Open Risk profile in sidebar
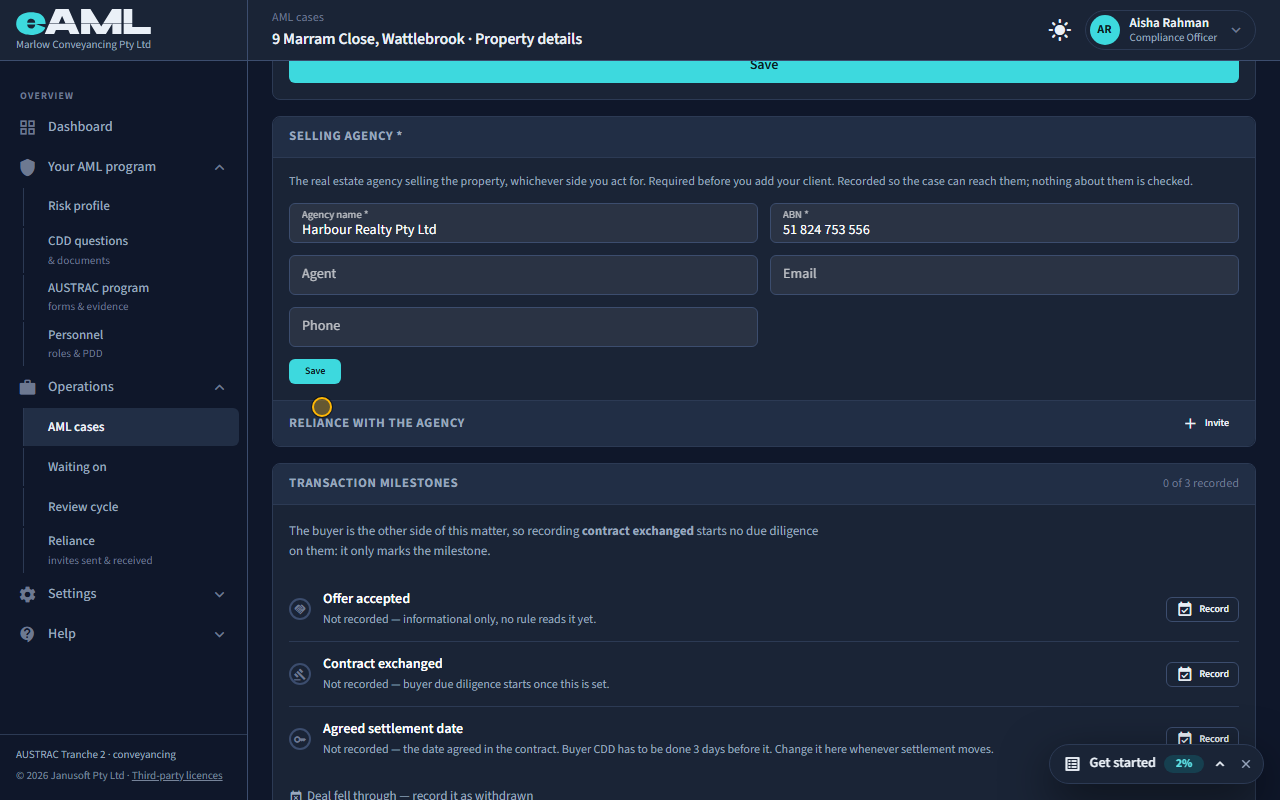The width and height of the screenshot is (1280, 800). point(131,206)
